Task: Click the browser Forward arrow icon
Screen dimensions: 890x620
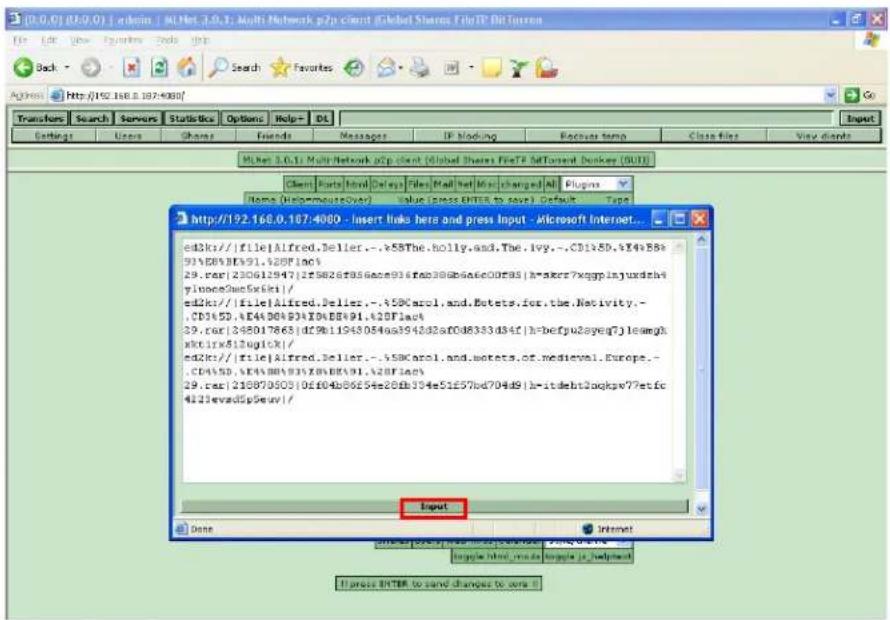Action: (90, 68)
